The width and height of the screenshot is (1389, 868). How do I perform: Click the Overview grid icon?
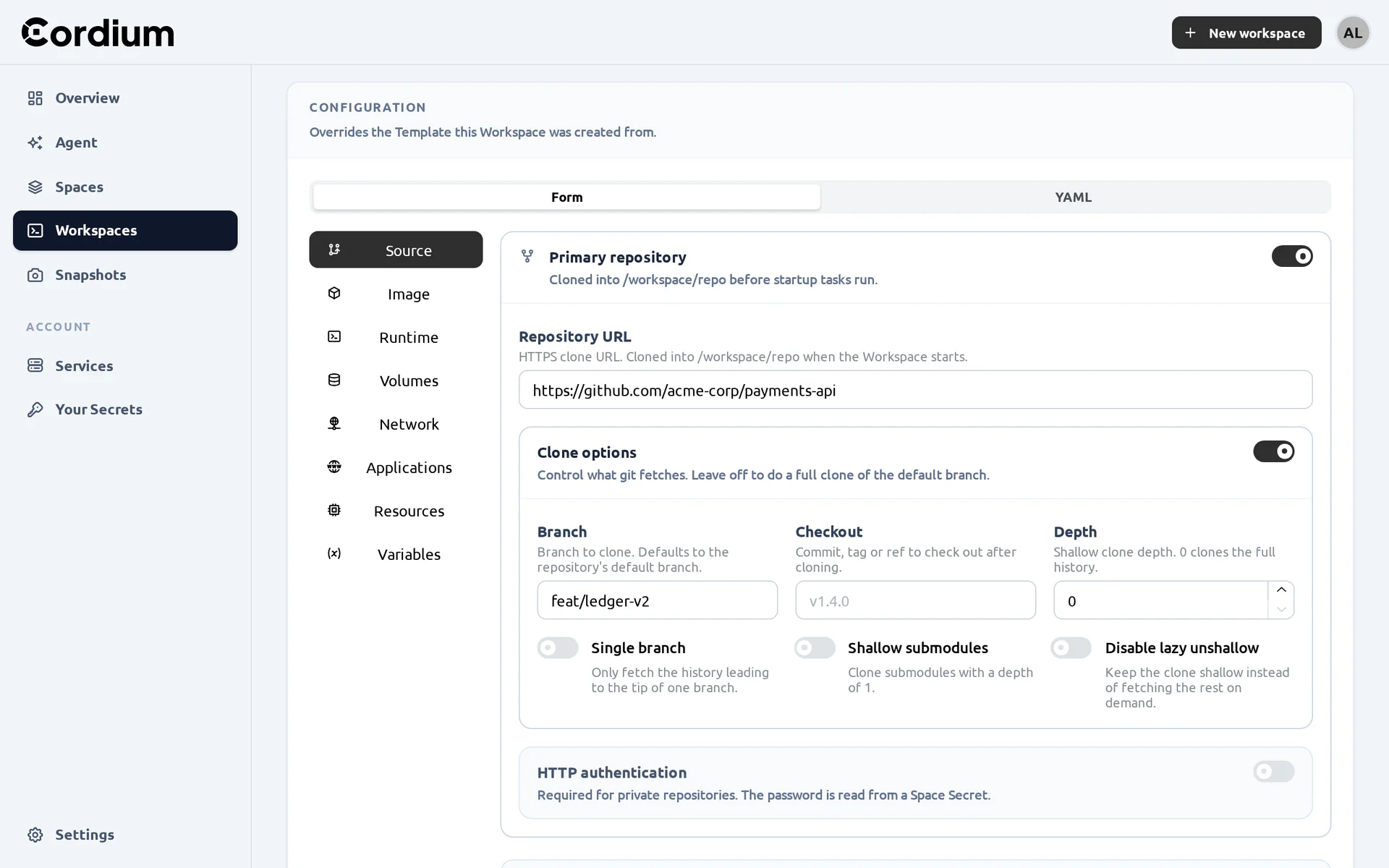35,98
